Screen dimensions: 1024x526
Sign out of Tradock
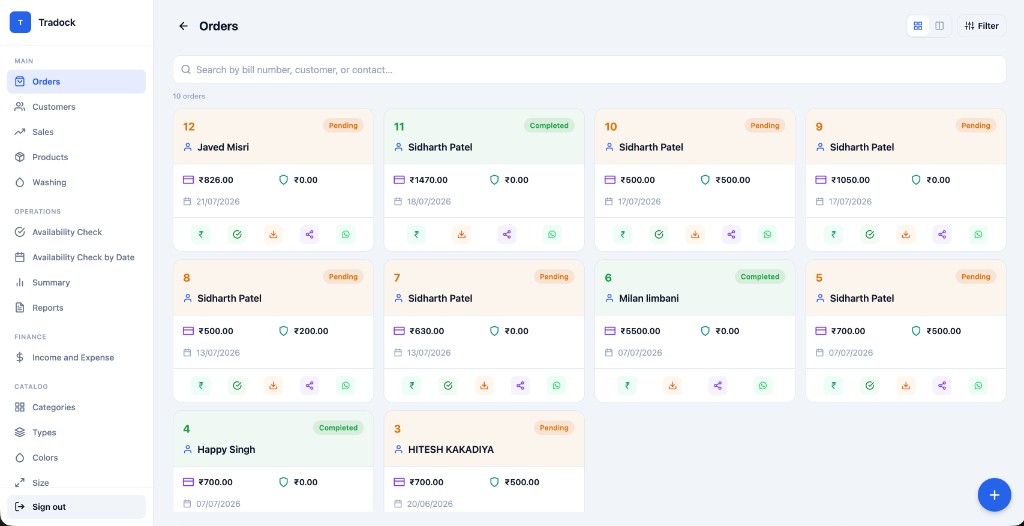click(x=76, y=507)
